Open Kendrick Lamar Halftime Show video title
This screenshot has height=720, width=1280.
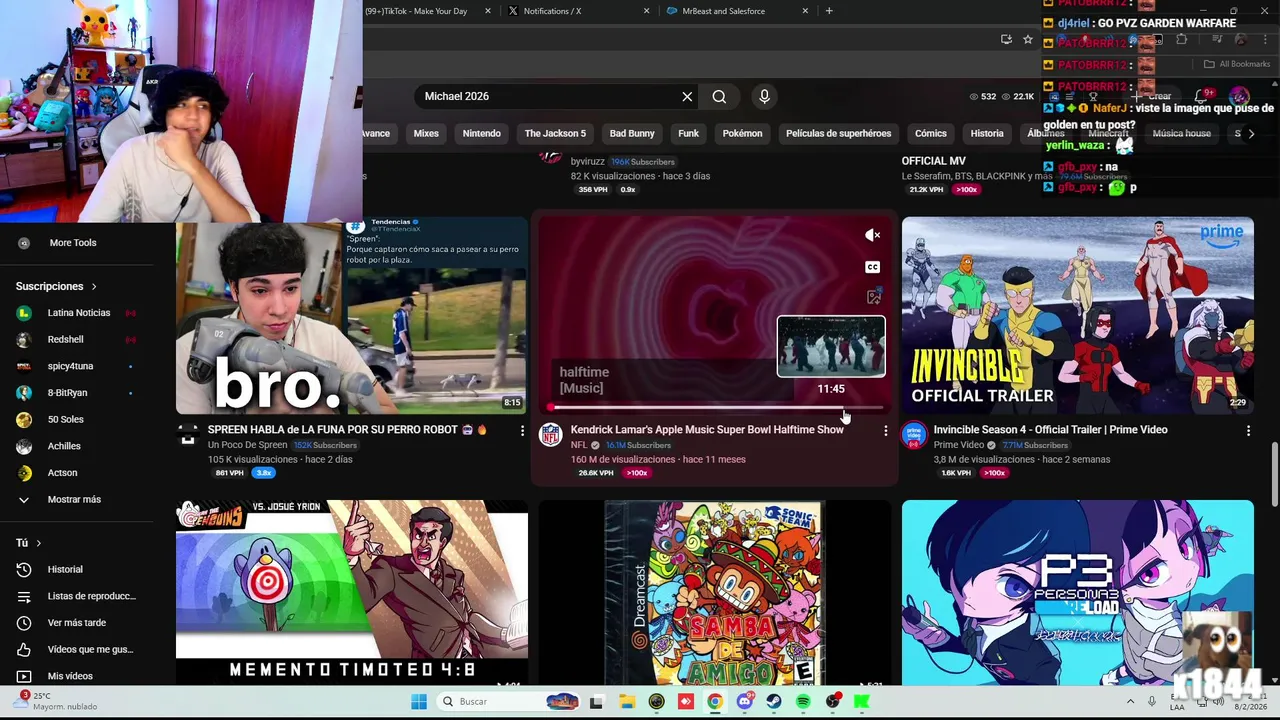(x=707, y=430)
